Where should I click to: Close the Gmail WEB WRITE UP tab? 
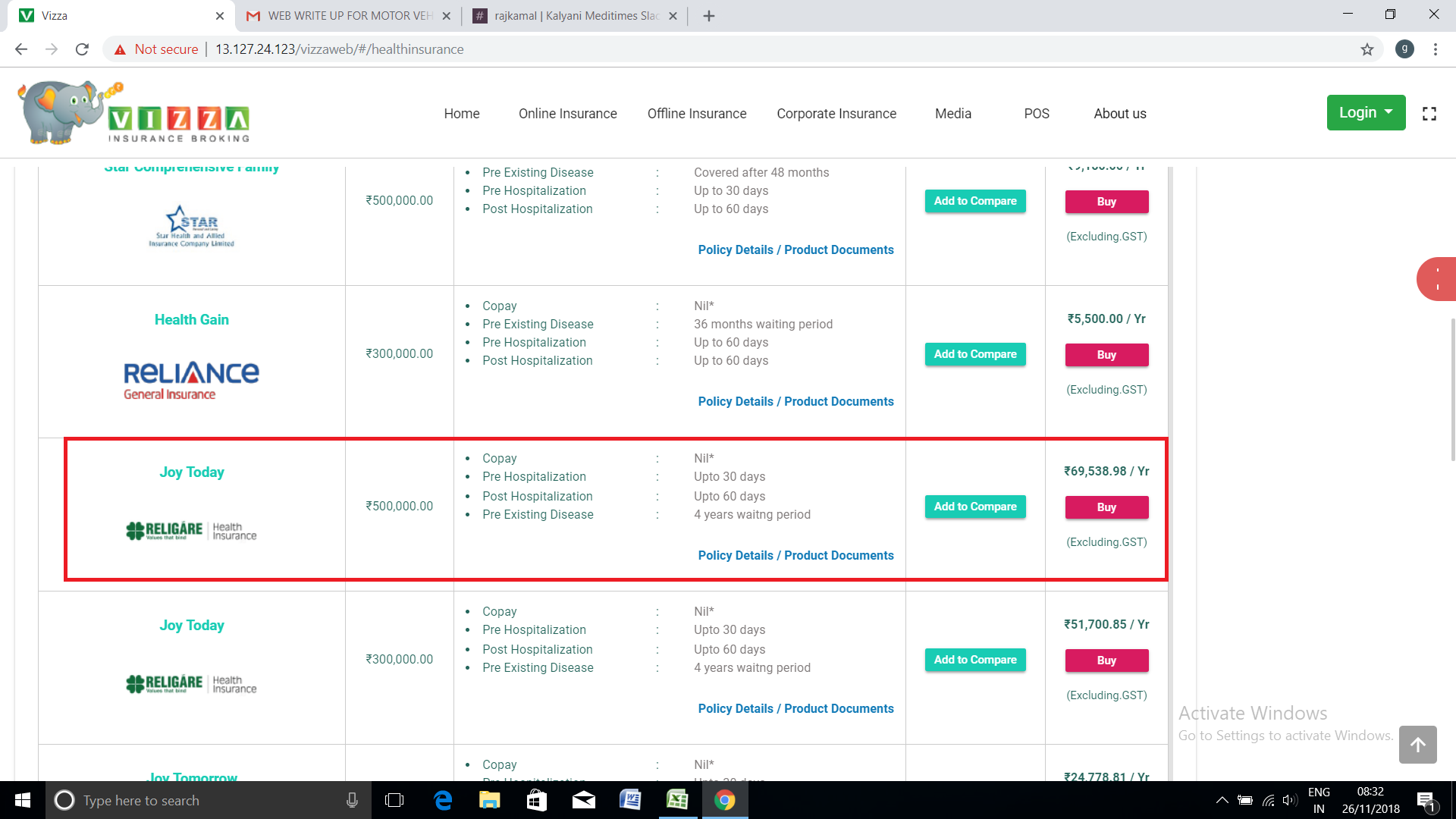(446, 16)
